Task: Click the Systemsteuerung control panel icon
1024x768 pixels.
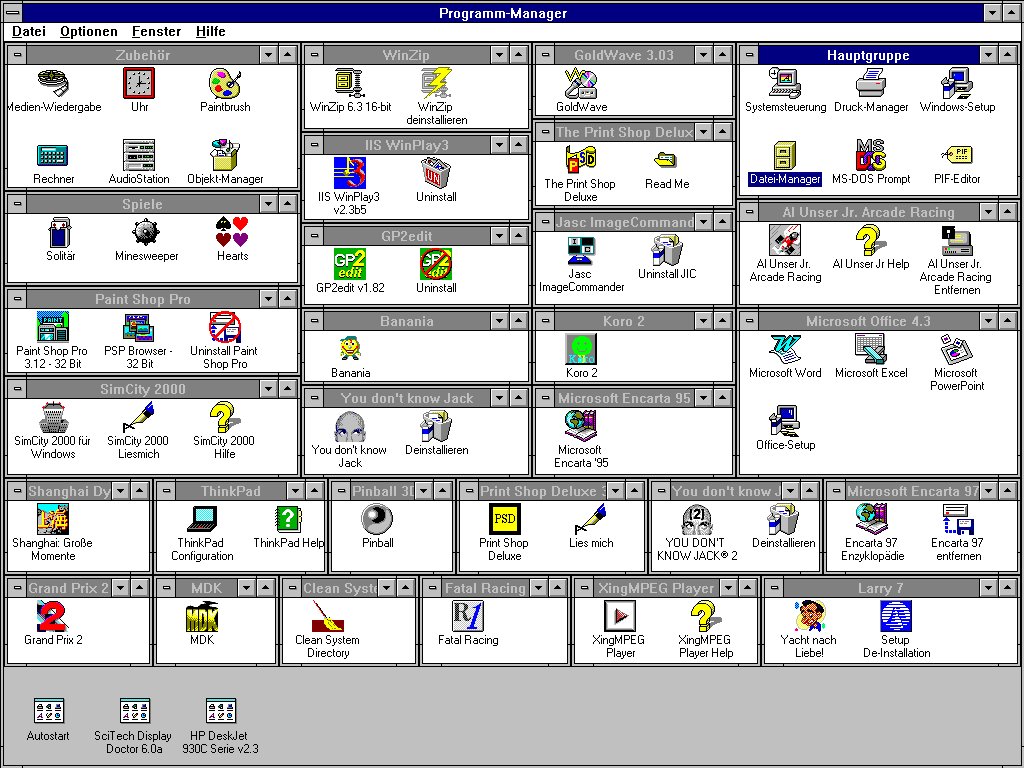Action: [785, 83]
